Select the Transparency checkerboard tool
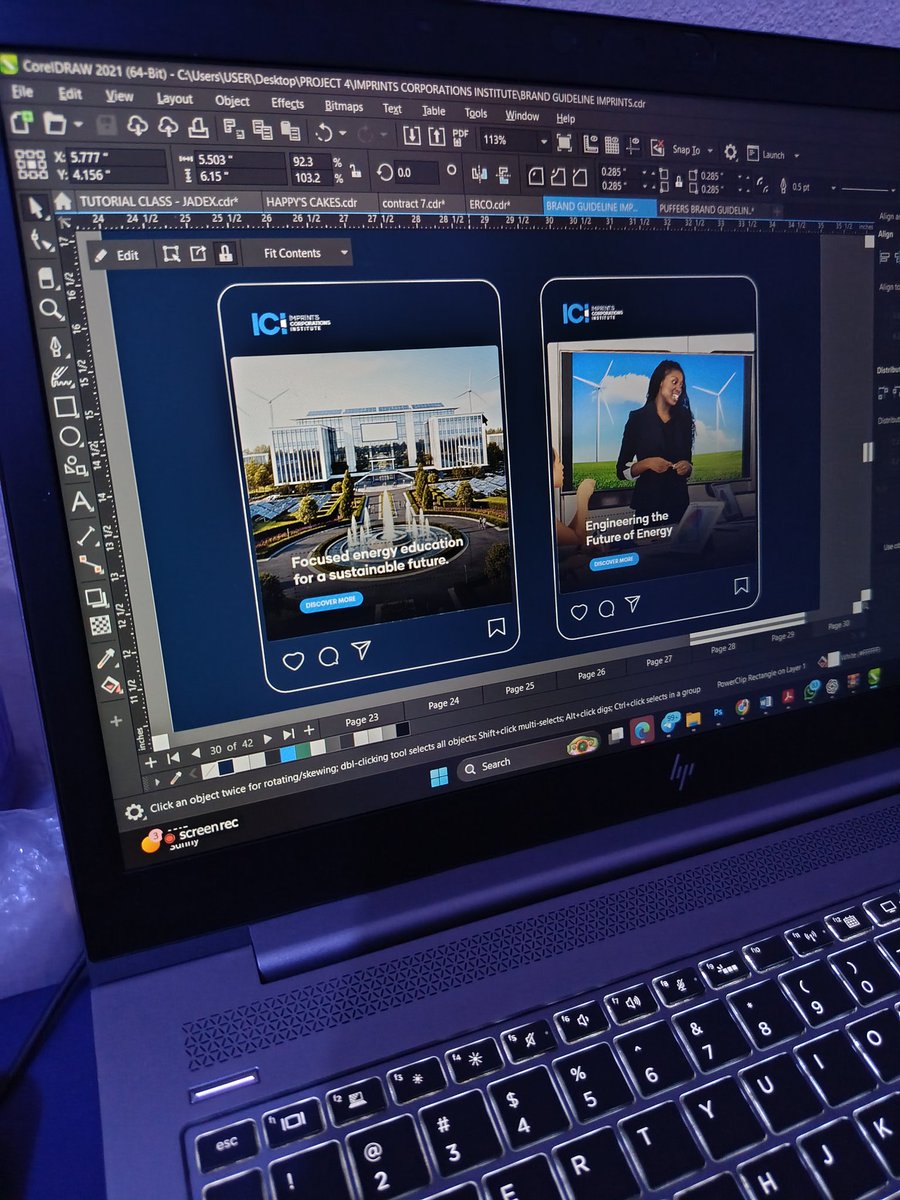The height and width of the screenshot is (1200, 900). pos(101,626)
